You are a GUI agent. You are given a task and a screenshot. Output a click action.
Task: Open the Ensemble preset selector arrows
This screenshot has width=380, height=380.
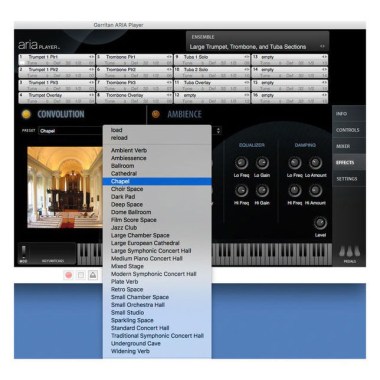[x=322, y=46]
